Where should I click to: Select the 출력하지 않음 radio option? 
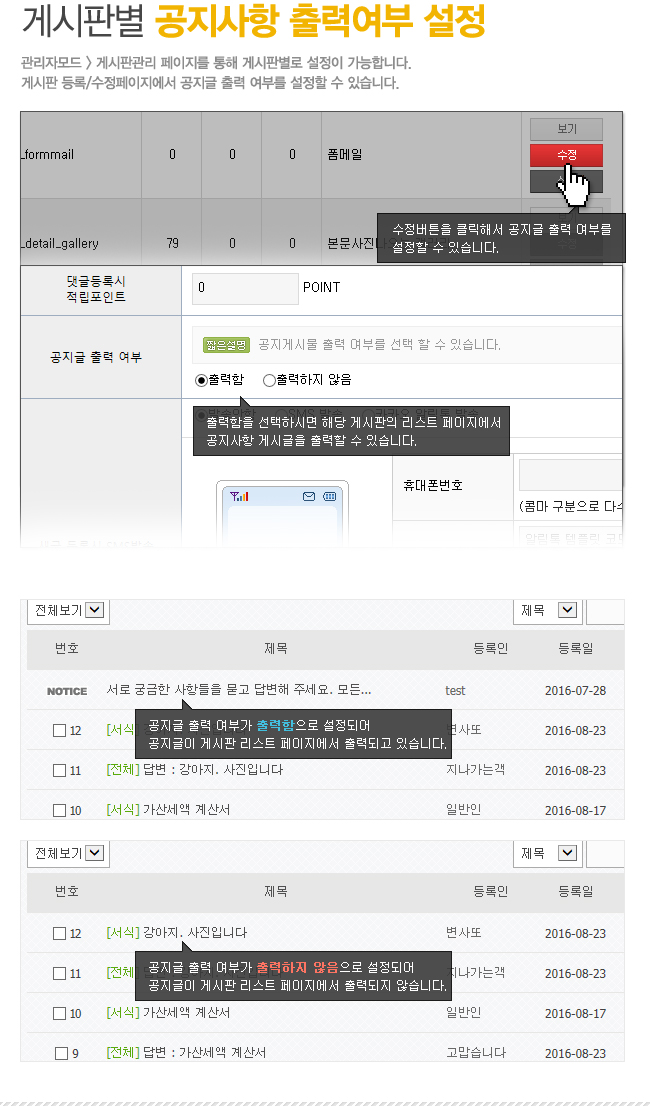click(x=268, y=380)
